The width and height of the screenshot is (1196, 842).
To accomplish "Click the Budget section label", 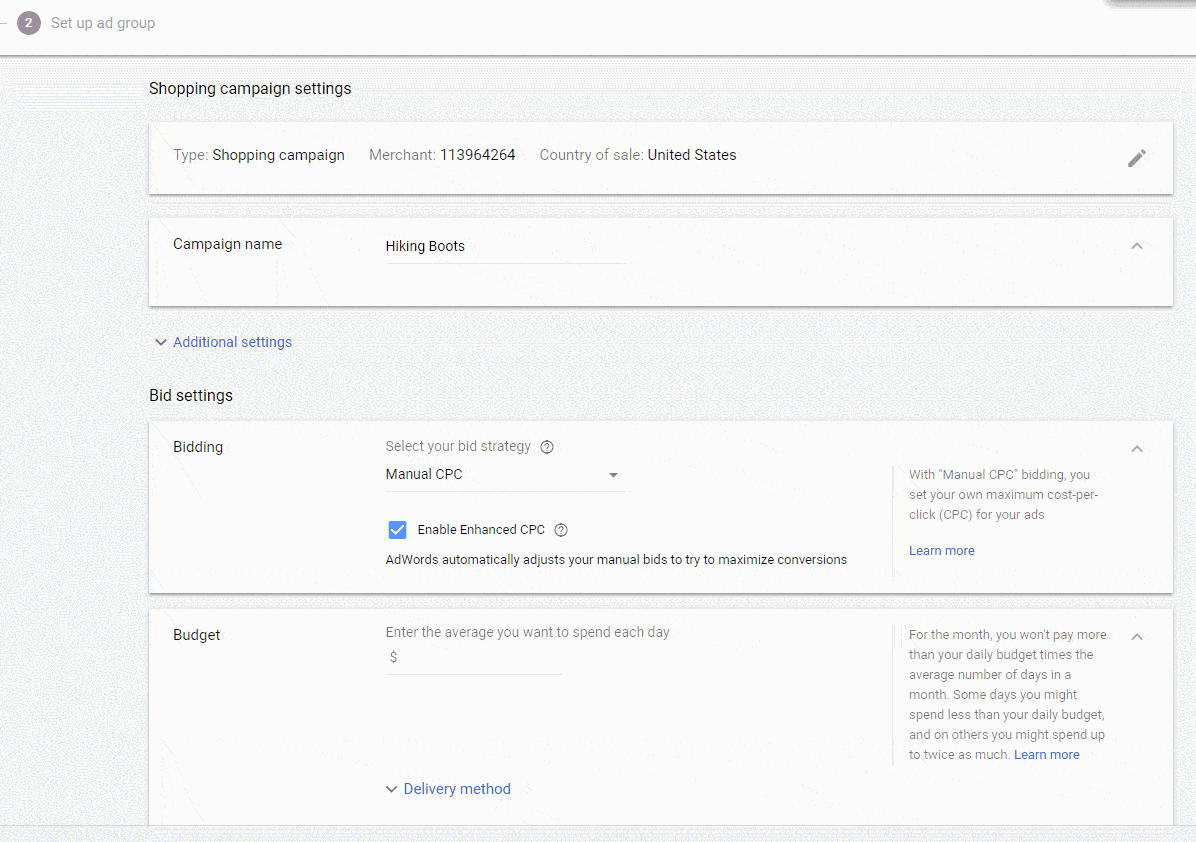I will pyautogui.click(x=197, y=635).
